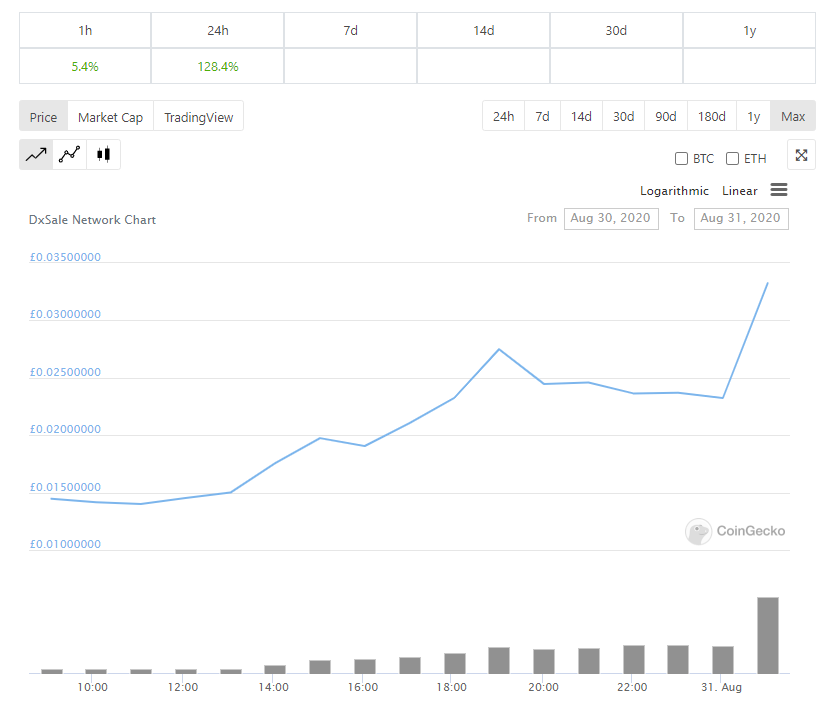Switch chart scale to Logarithmic
832x720 pixels.
click(674, 191)
